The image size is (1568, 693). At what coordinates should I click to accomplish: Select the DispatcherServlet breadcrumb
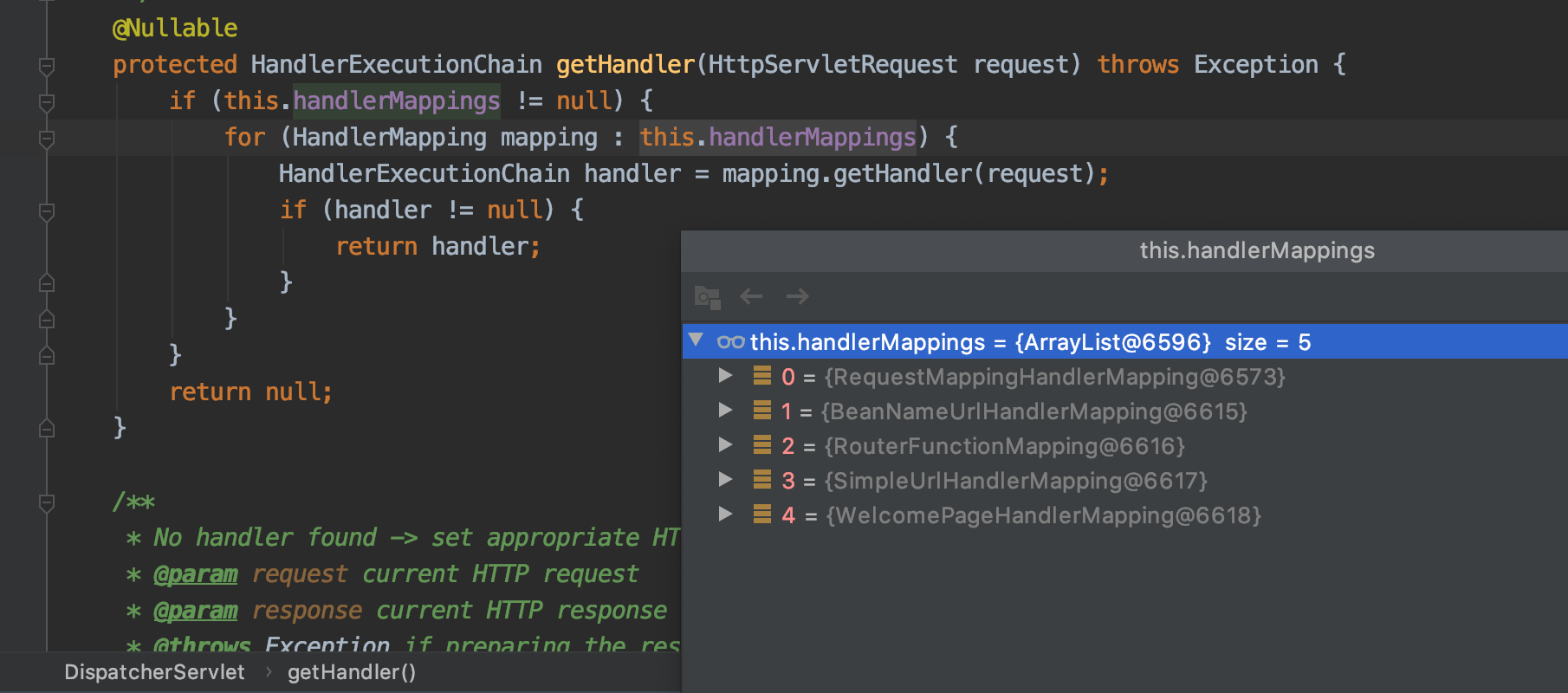(154, 672)
